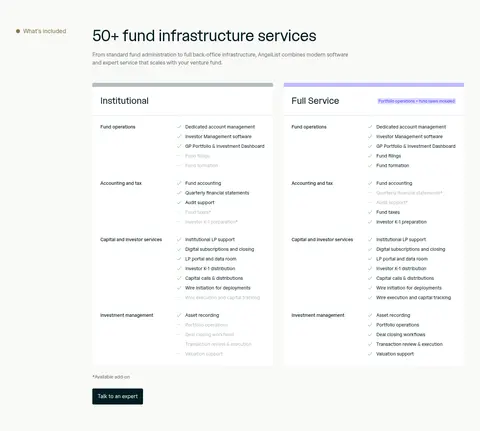This screenshot has height=431, width=480.
Task: Click checkmark beside Full Service Fund filings
Action: 370,156
